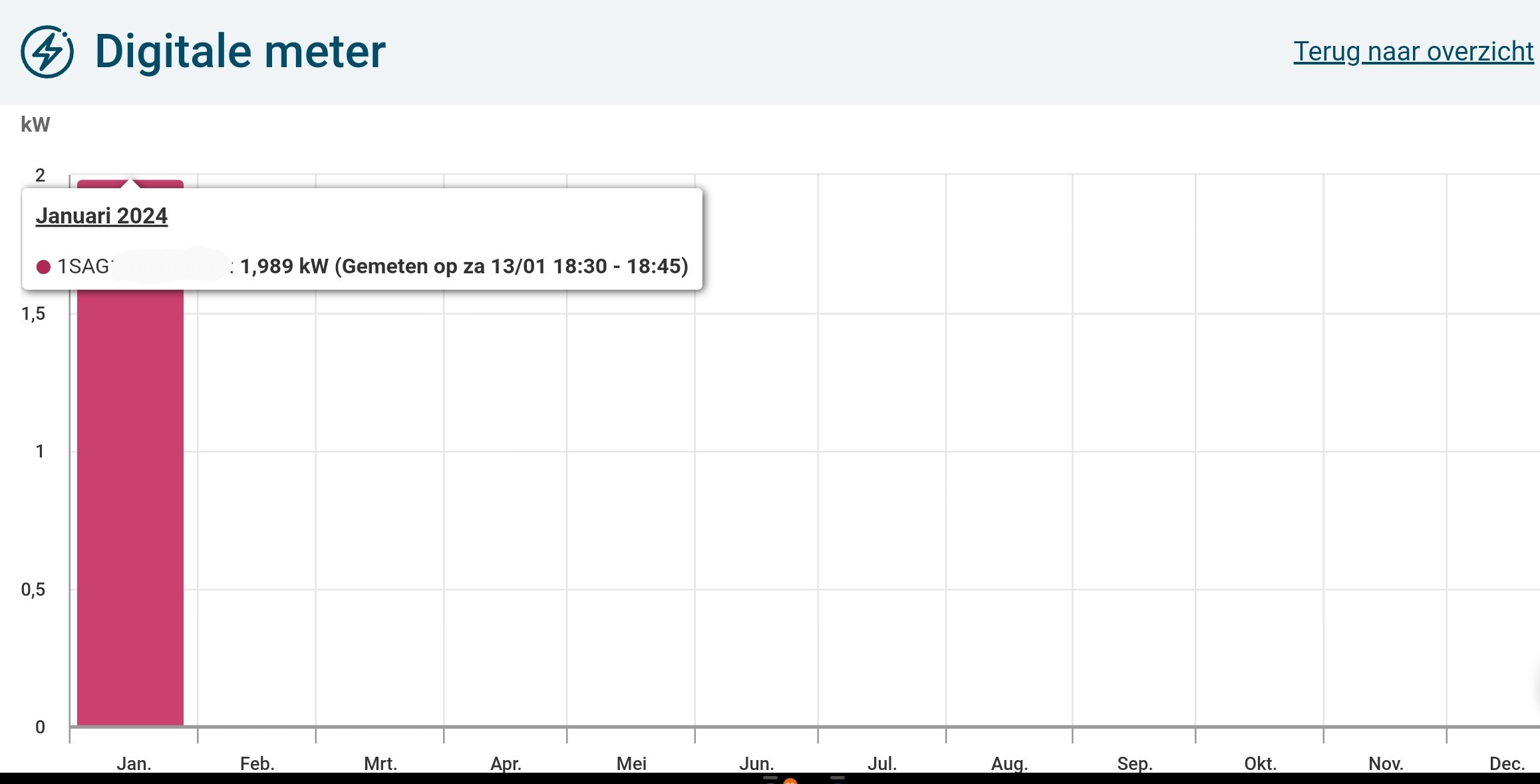Click the tooltip arrow pointer above the bar
Viewport: 1540px width, 784px height.
[130, 184]
